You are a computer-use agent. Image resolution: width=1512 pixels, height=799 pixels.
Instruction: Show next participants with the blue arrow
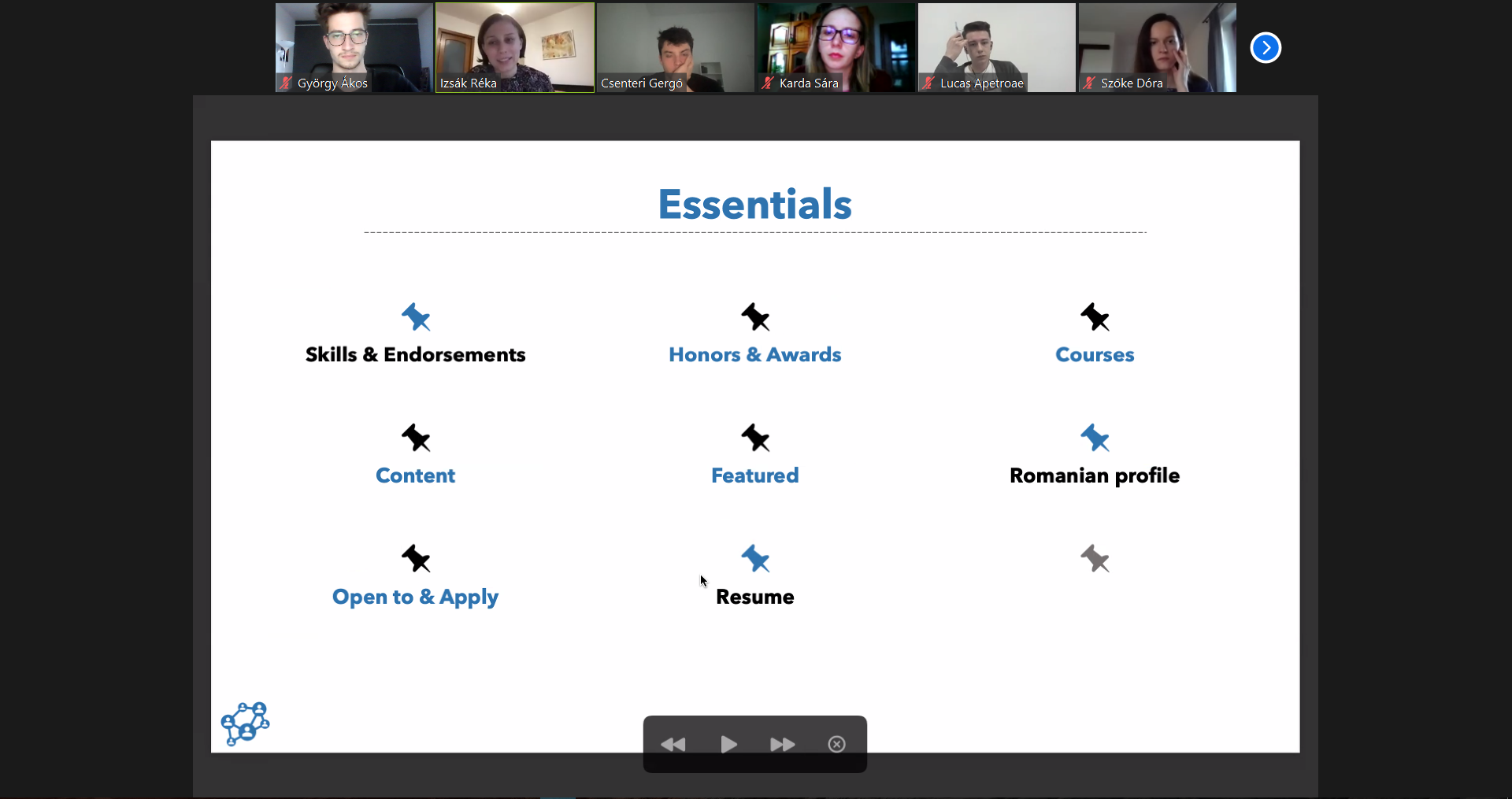click(x=1266, y=48)
